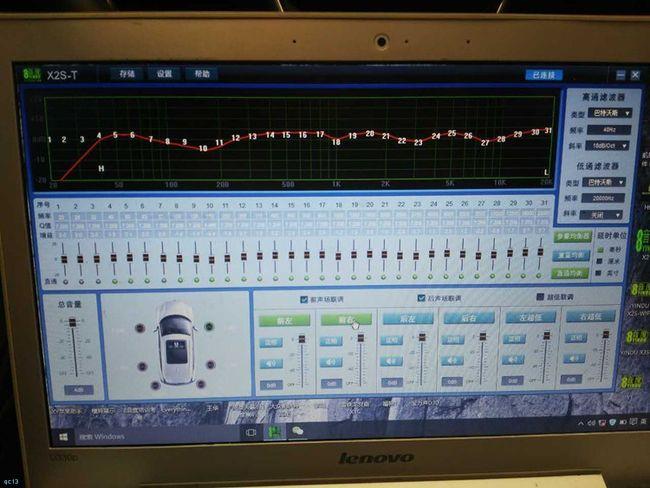Select the right subwoofer behind the car
650x488 pixels.
(x=201, y=384)
